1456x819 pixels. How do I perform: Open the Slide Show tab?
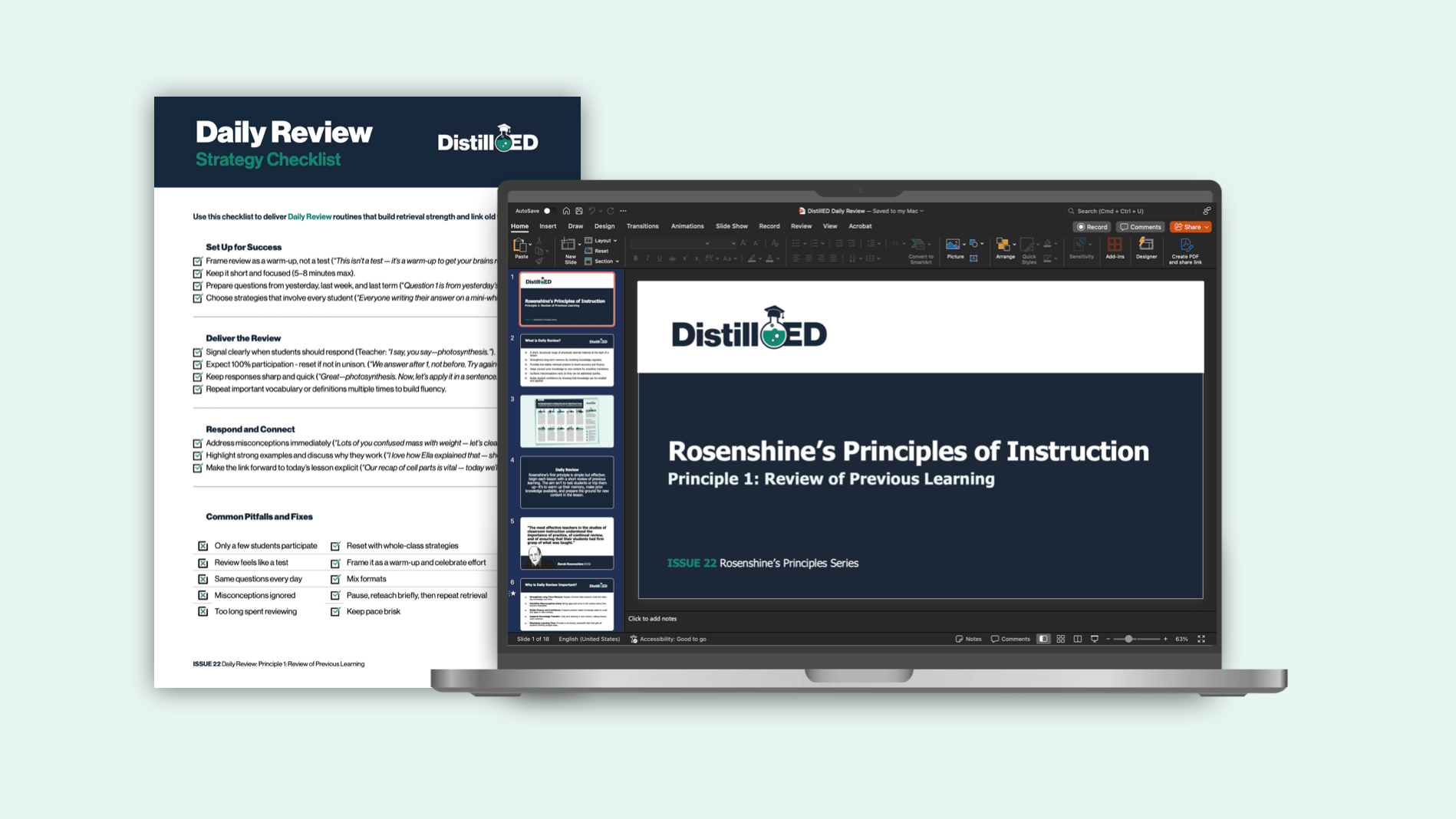coord(732,226)
